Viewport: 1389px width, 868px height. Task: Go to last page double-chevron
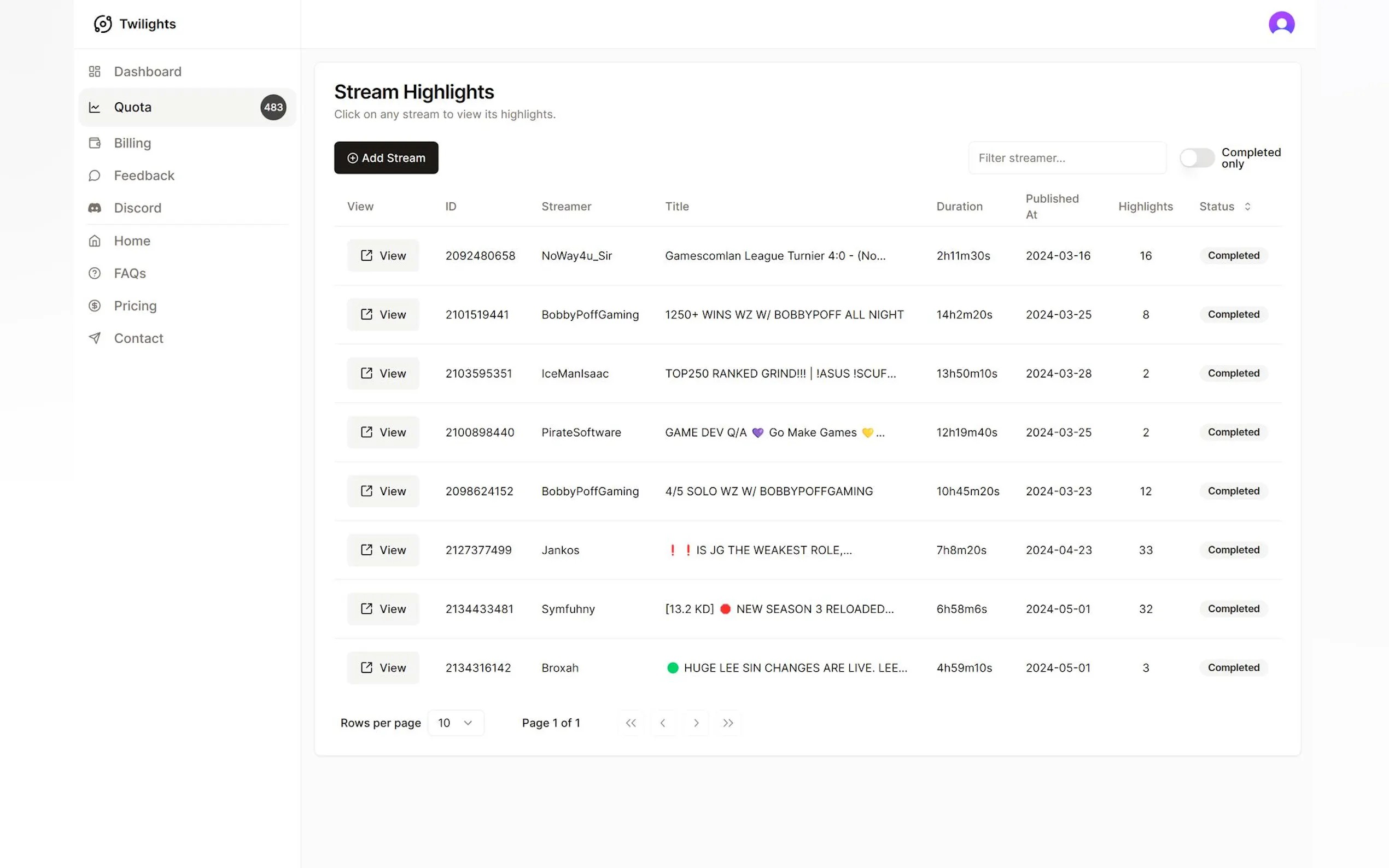(x=728, y=723)
